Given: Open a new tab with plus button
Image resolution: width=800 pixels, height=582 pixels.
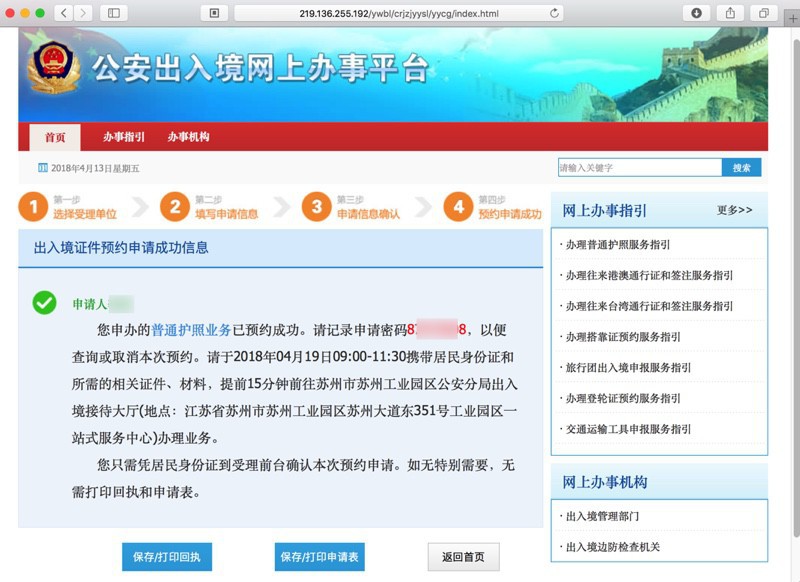Looking at the screenshot, I should 792,18.
